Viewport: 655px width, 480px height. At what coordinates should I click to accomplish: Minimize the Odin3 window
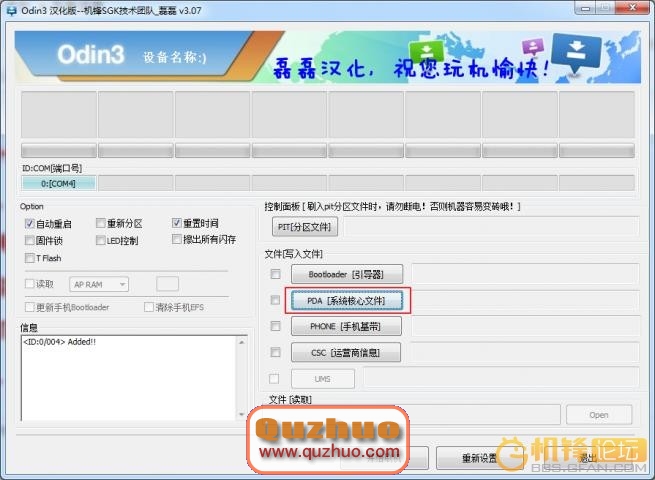[x=585, y=8]
